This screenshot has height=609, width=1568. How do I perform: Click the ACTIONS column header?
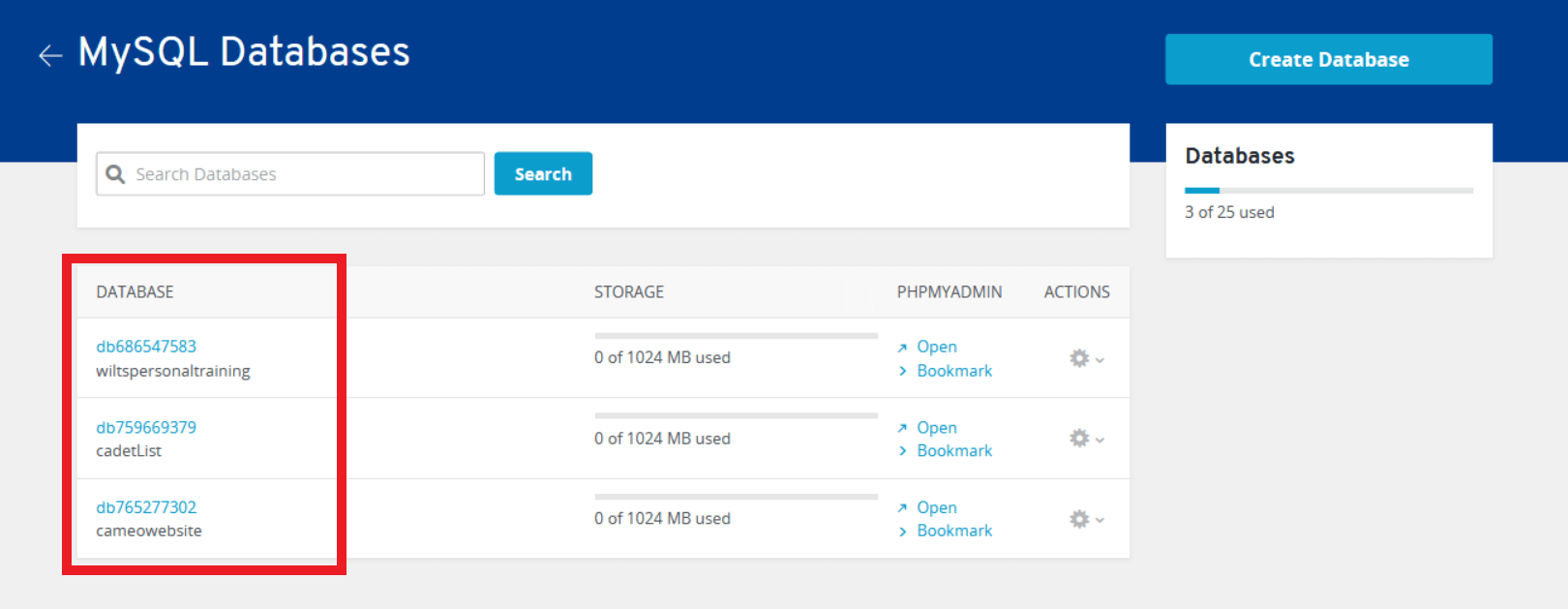point(1076,291)
